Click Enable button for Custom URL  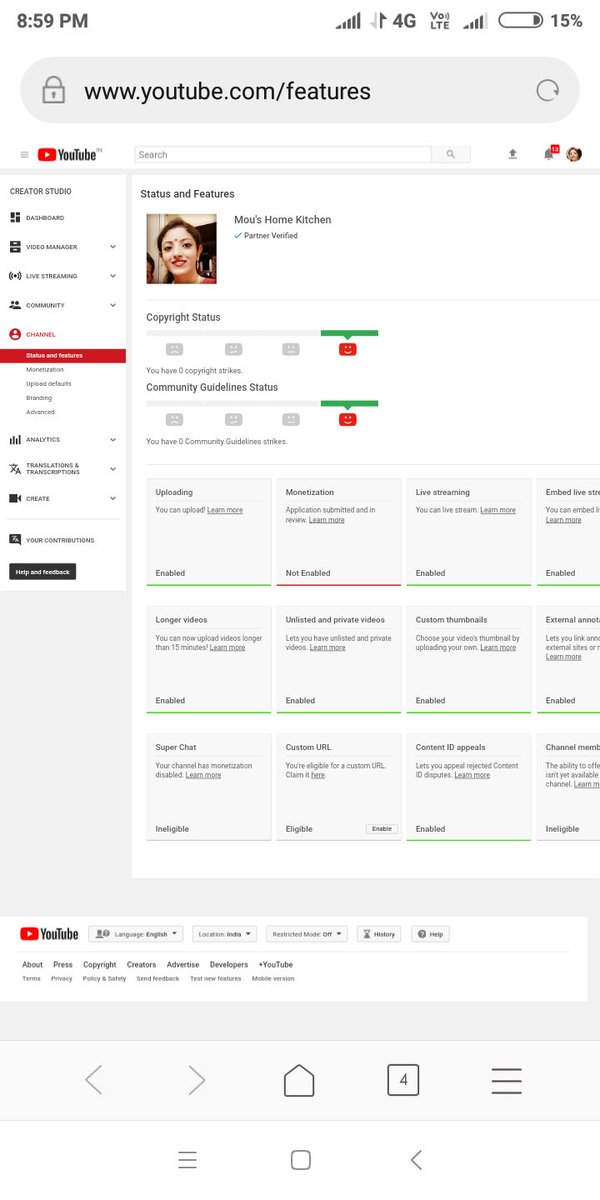coord(382,829)
